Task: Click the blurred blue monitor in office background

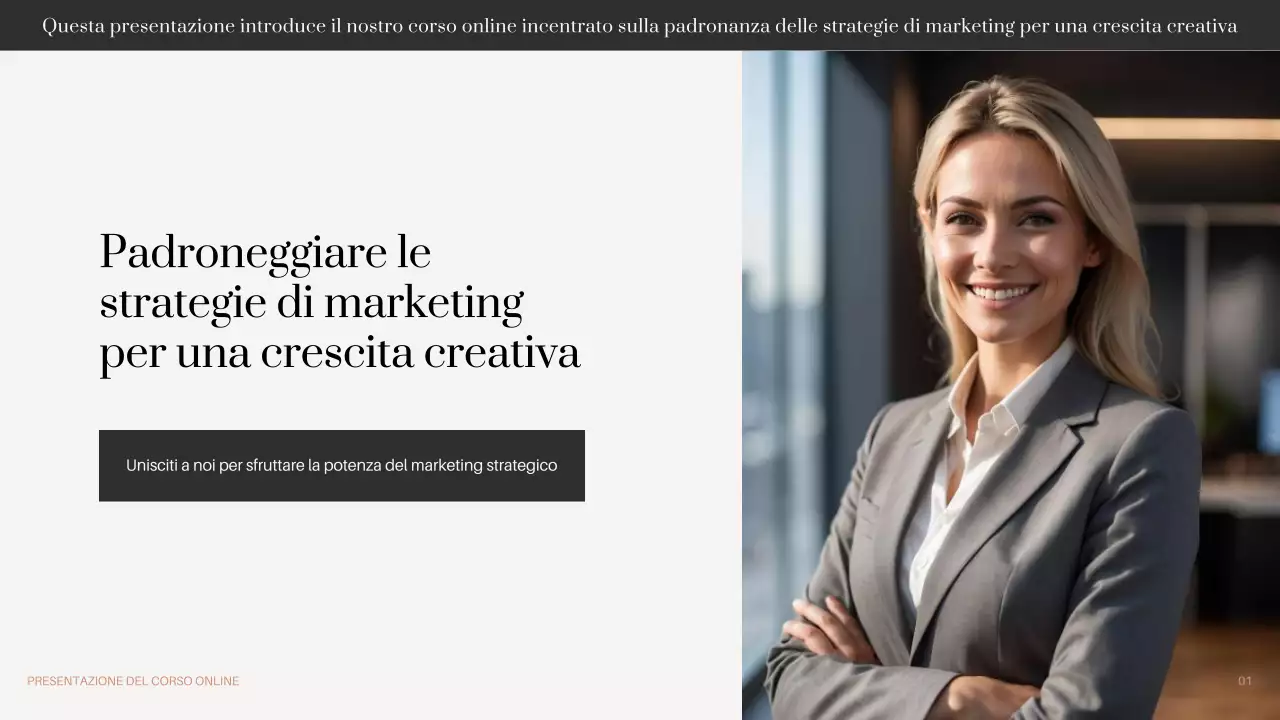Action: point(1269,410)
